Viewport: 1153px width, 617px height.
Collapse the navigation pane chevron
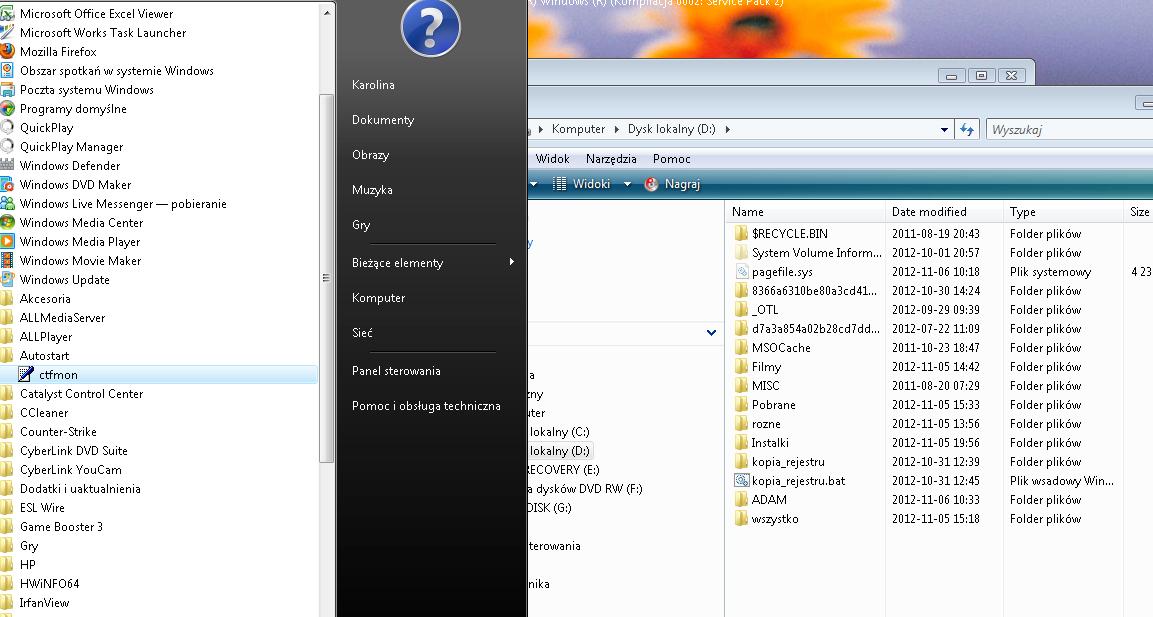(x=711, y=332)
